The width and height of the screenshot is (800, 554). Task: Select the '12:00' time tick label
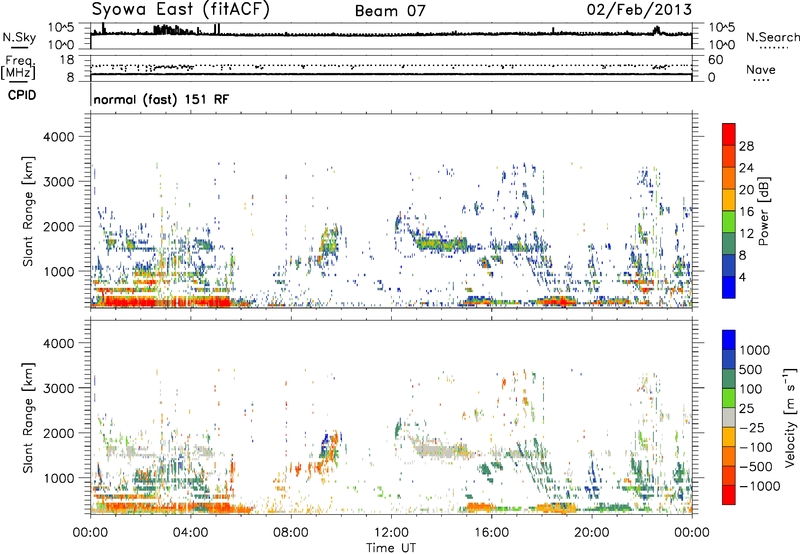(x=391, y=533)
